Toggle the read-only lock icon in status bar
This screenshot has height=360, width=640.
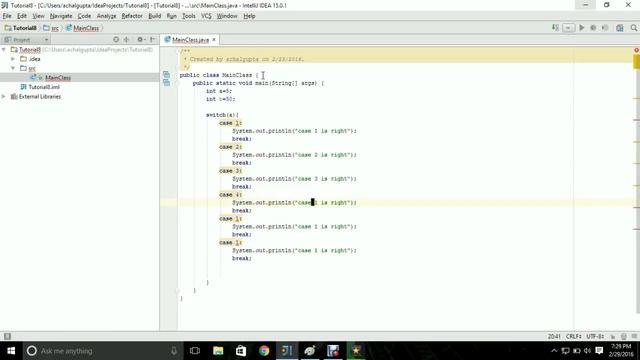[x=613, y=336]
